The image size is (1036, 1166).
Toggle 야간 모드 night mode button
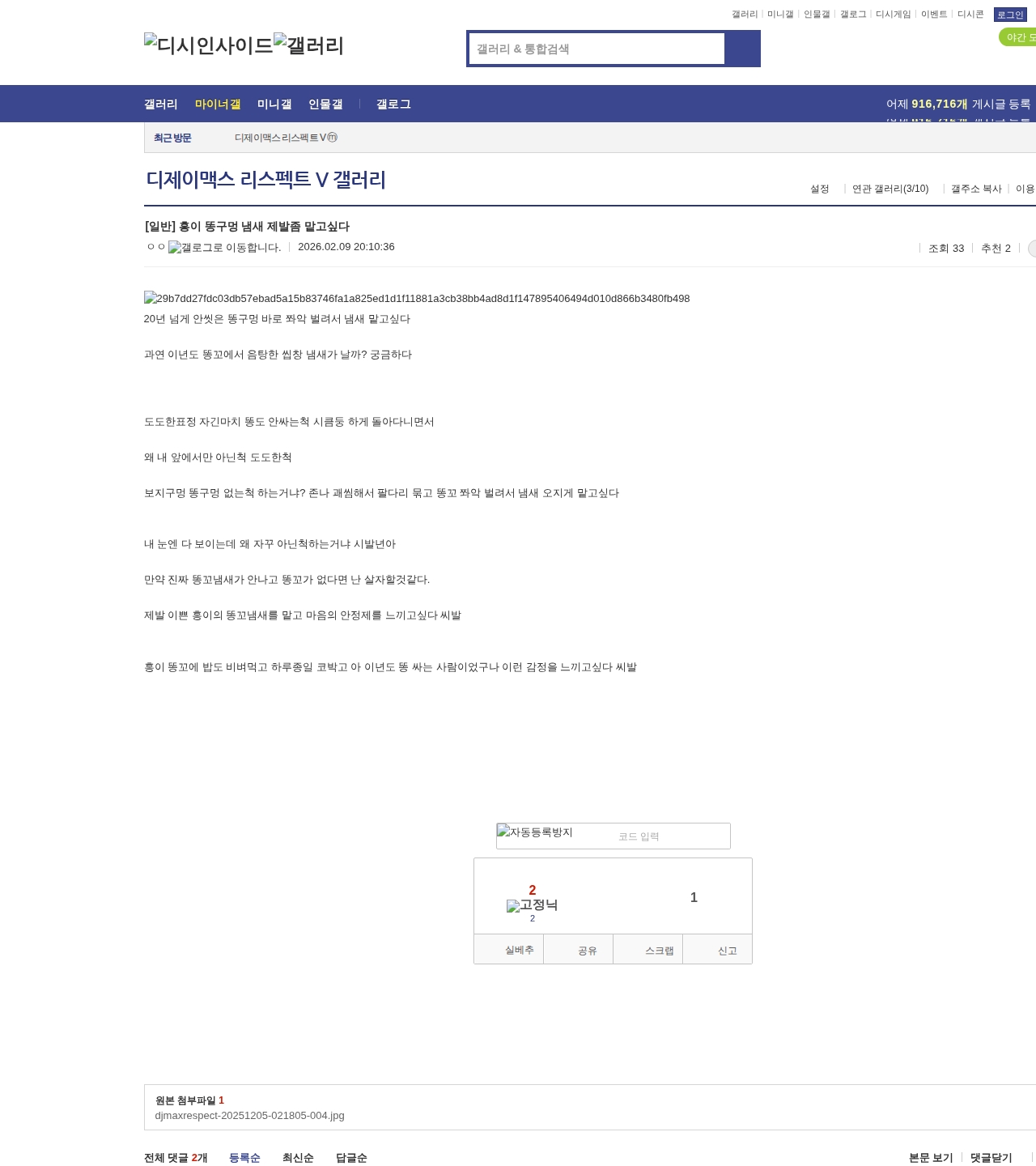(1018, 37)
